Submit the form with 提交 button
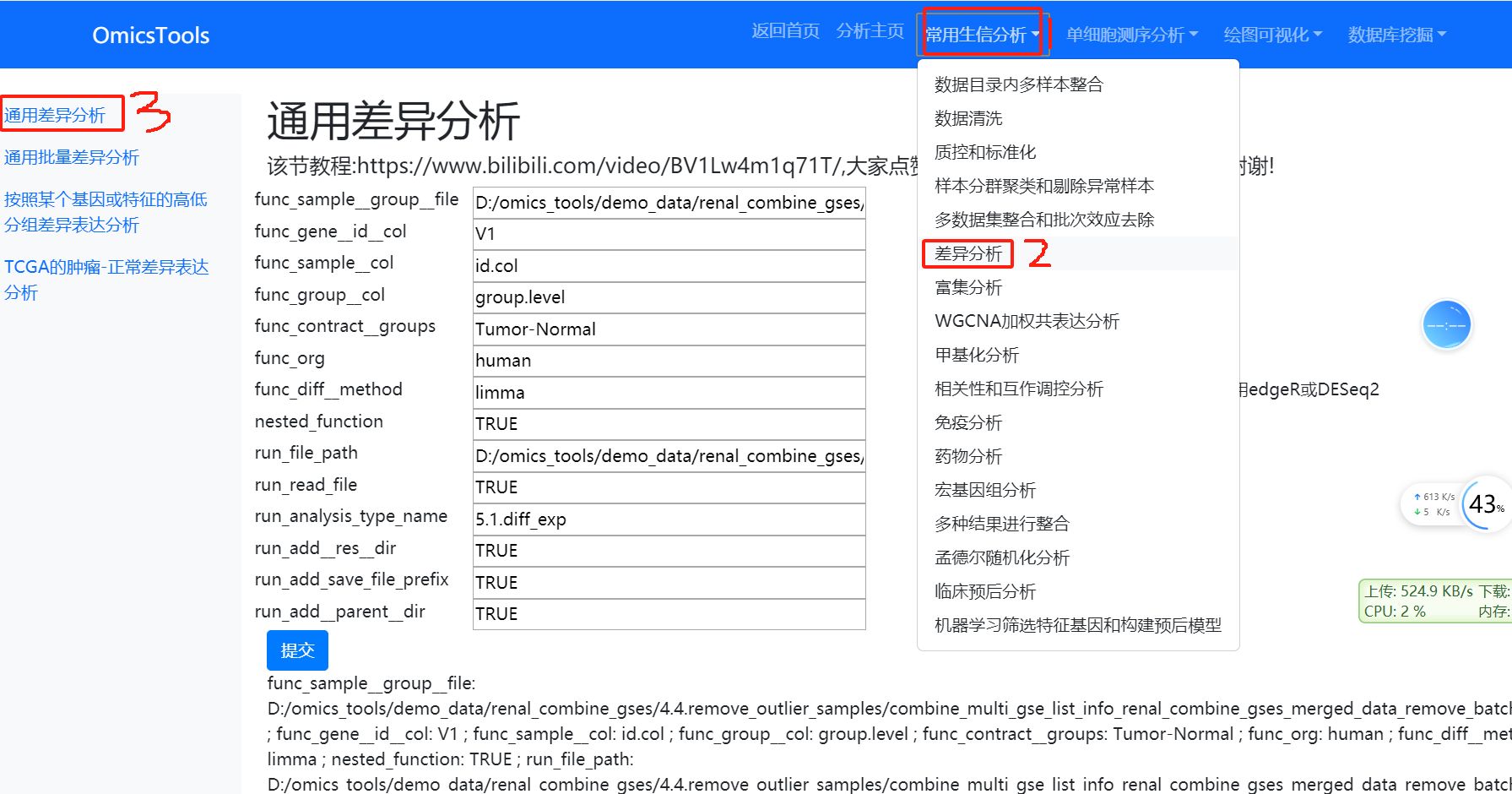 pyautogui.click(x=297, y=650)
